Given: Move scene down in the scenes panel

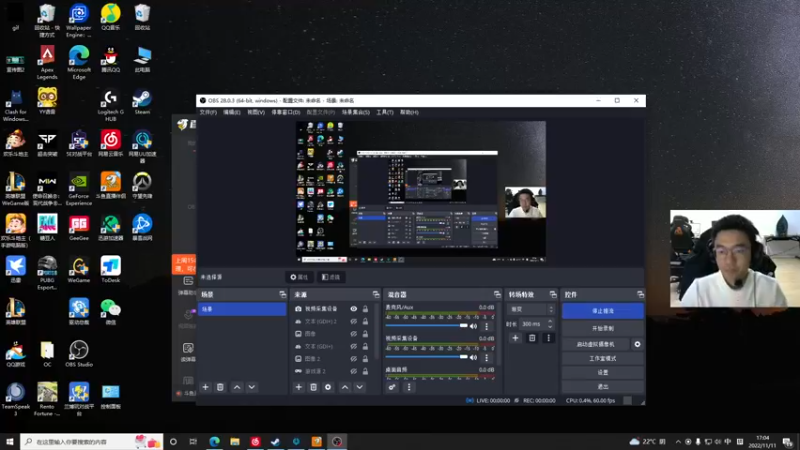Looking at the screenshot, I should click(252, 387).
